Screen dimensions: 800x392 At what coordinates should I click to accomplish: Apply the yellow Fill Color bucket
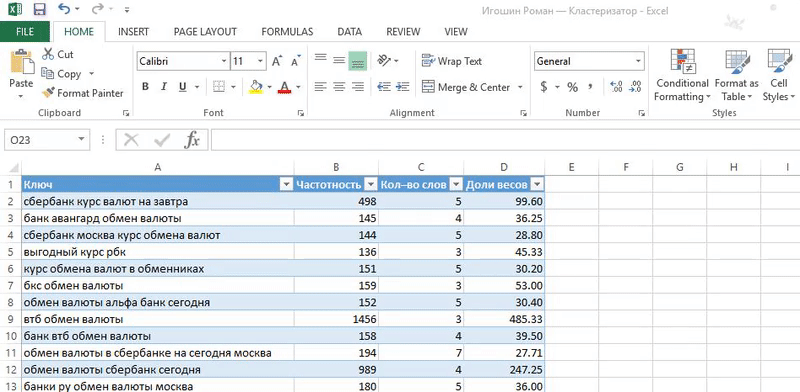tap(256, 87)
